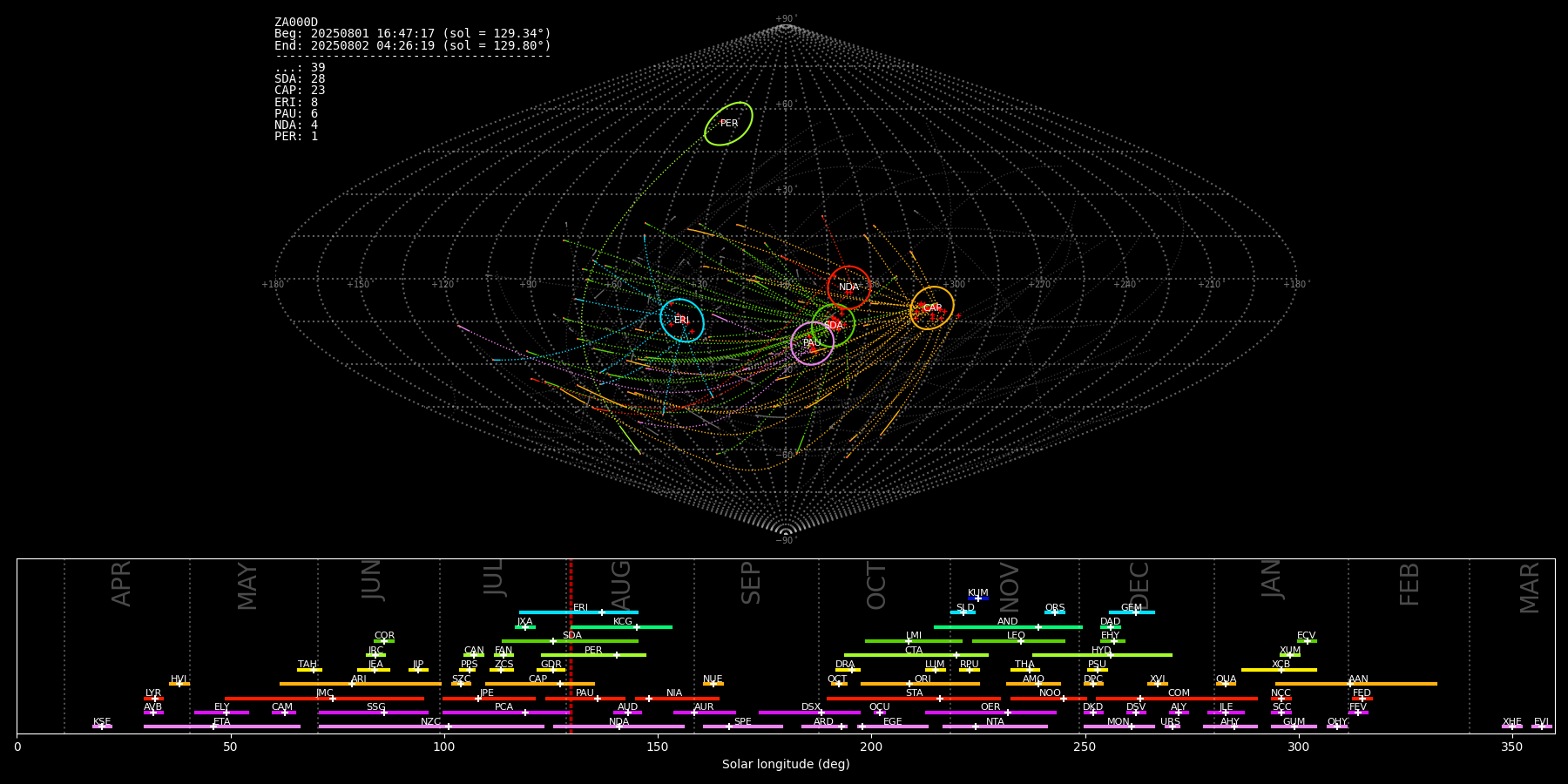The width and height of the screenshot is (1568, 784).
Task: Click the 'NDA: 4' count in legend
Action: tap(296, 125)
